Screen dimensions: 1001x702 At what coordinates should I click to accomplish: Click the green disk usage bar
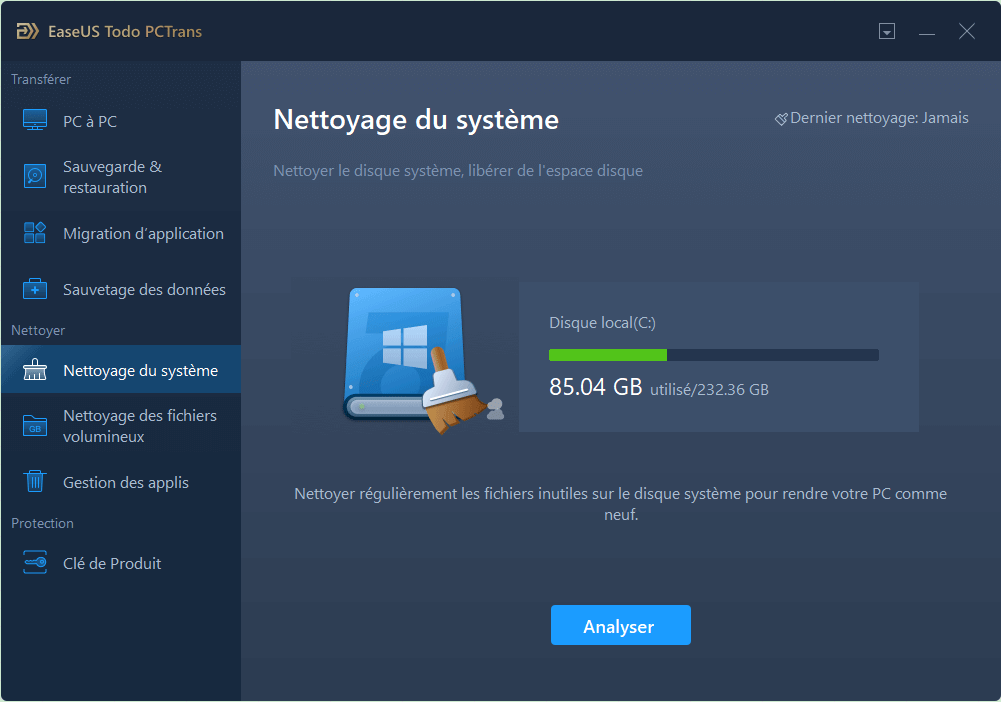[x=608, y=354]
